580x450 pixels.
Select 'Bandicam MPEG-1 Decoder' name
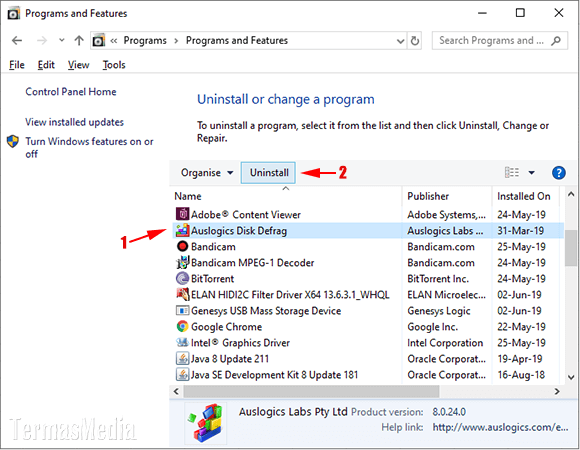coord(253,263)
